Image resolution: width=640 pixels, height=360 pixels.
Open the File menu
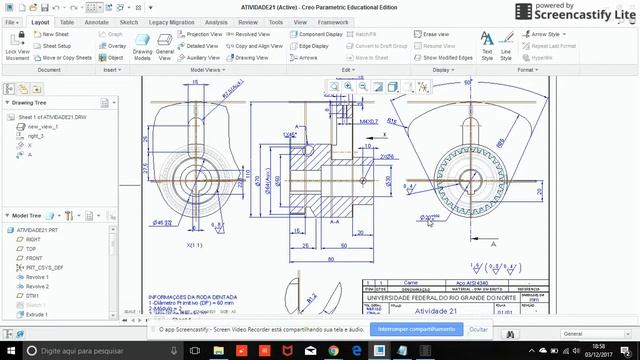coord(11,22)
